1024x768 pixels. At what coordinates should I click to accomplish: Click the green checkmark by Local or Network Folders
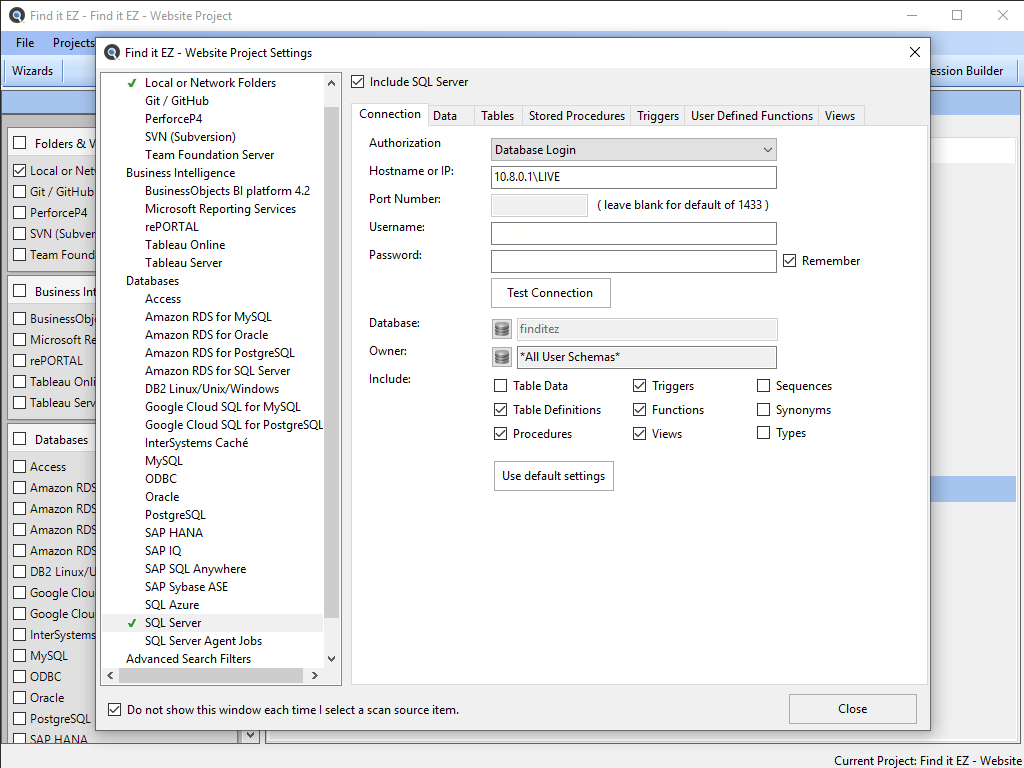click(x=132, y=83)
